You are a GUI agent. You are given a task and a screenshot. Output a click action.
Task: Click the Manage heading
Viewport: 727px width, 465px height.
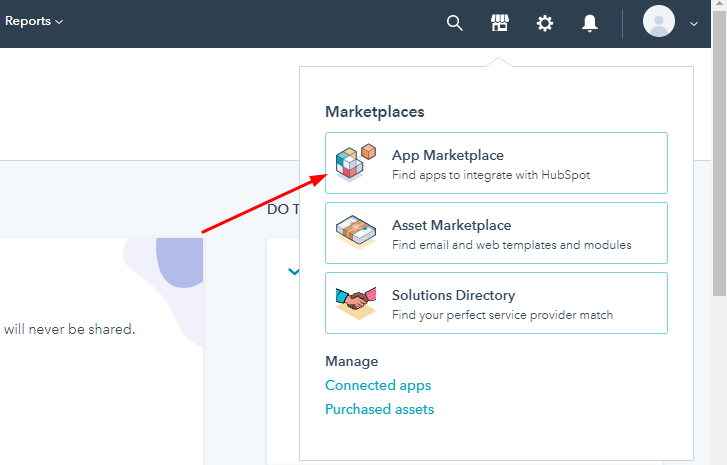(351, 361)
